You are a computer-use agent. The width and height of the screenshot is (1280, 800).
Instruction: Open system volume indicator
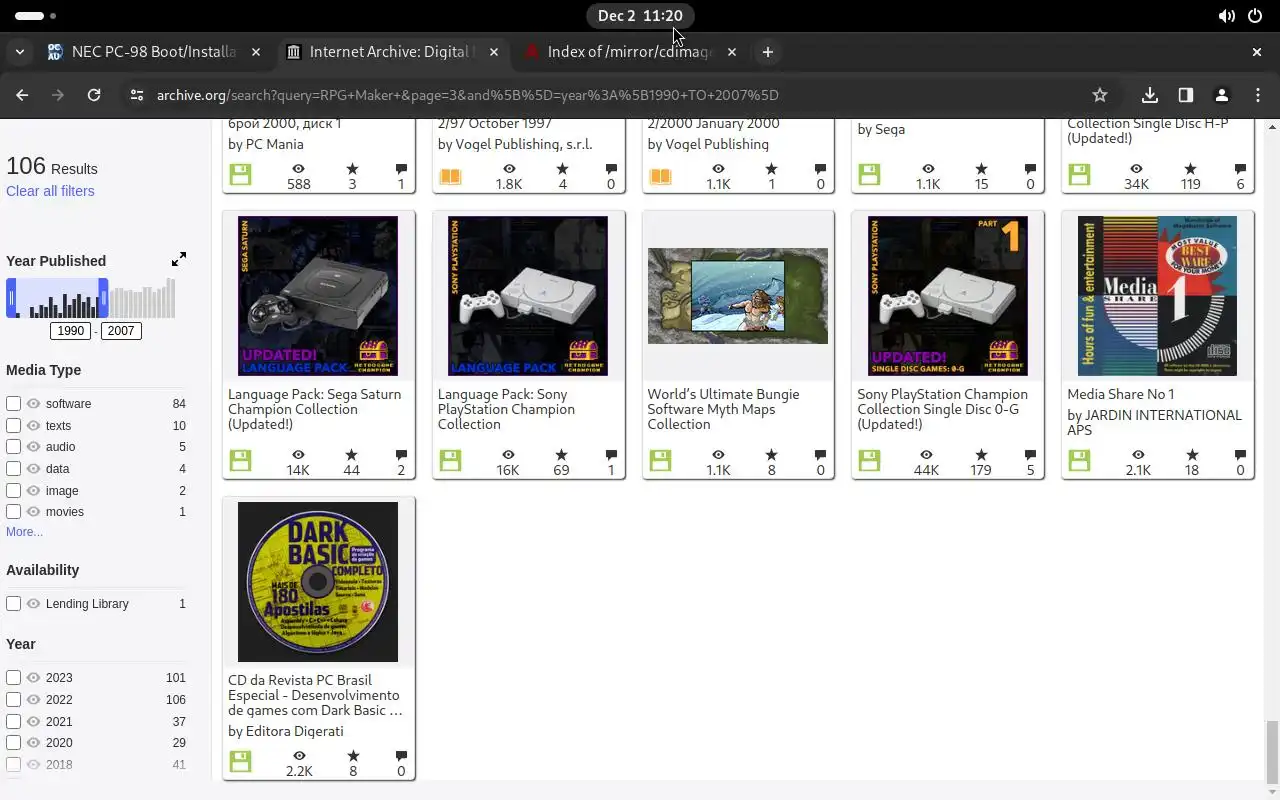click(x=1226, y=16)
